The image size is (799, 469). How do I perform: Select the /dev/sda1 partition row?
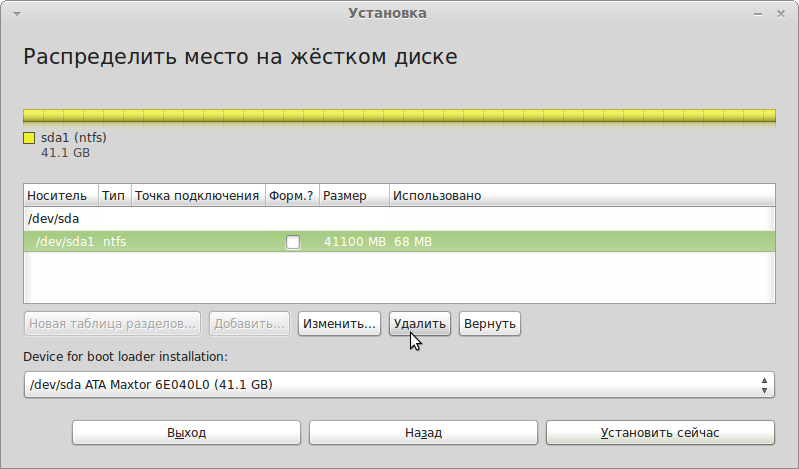(400, 242)
